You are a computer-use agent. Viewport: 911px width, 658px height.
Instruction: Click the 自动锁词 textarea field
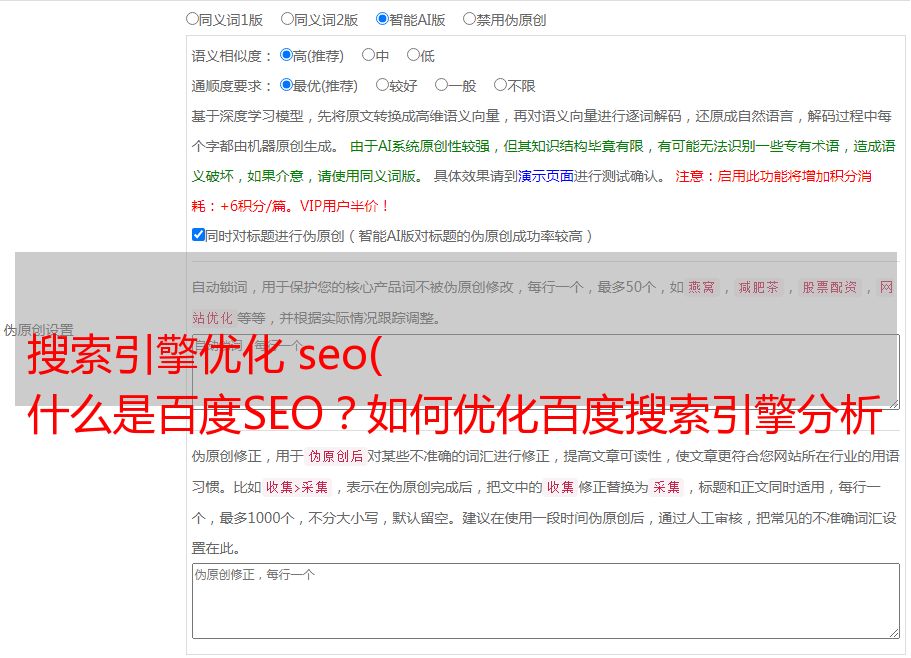point(546,372)
